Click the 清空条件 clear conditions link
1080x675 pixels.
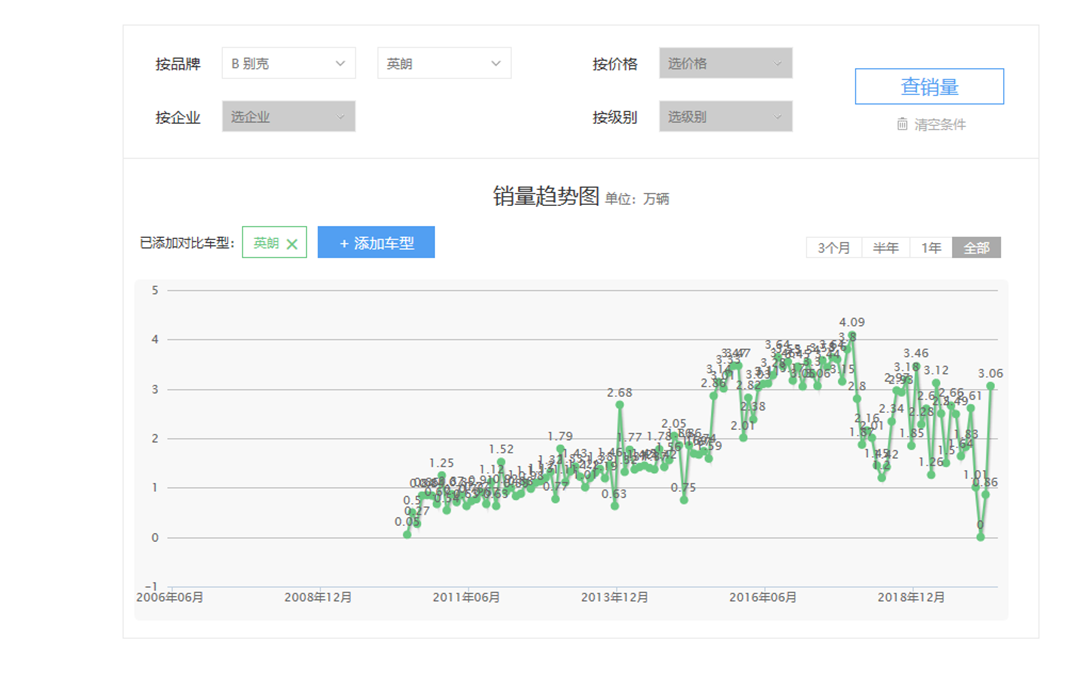(940, 125)
